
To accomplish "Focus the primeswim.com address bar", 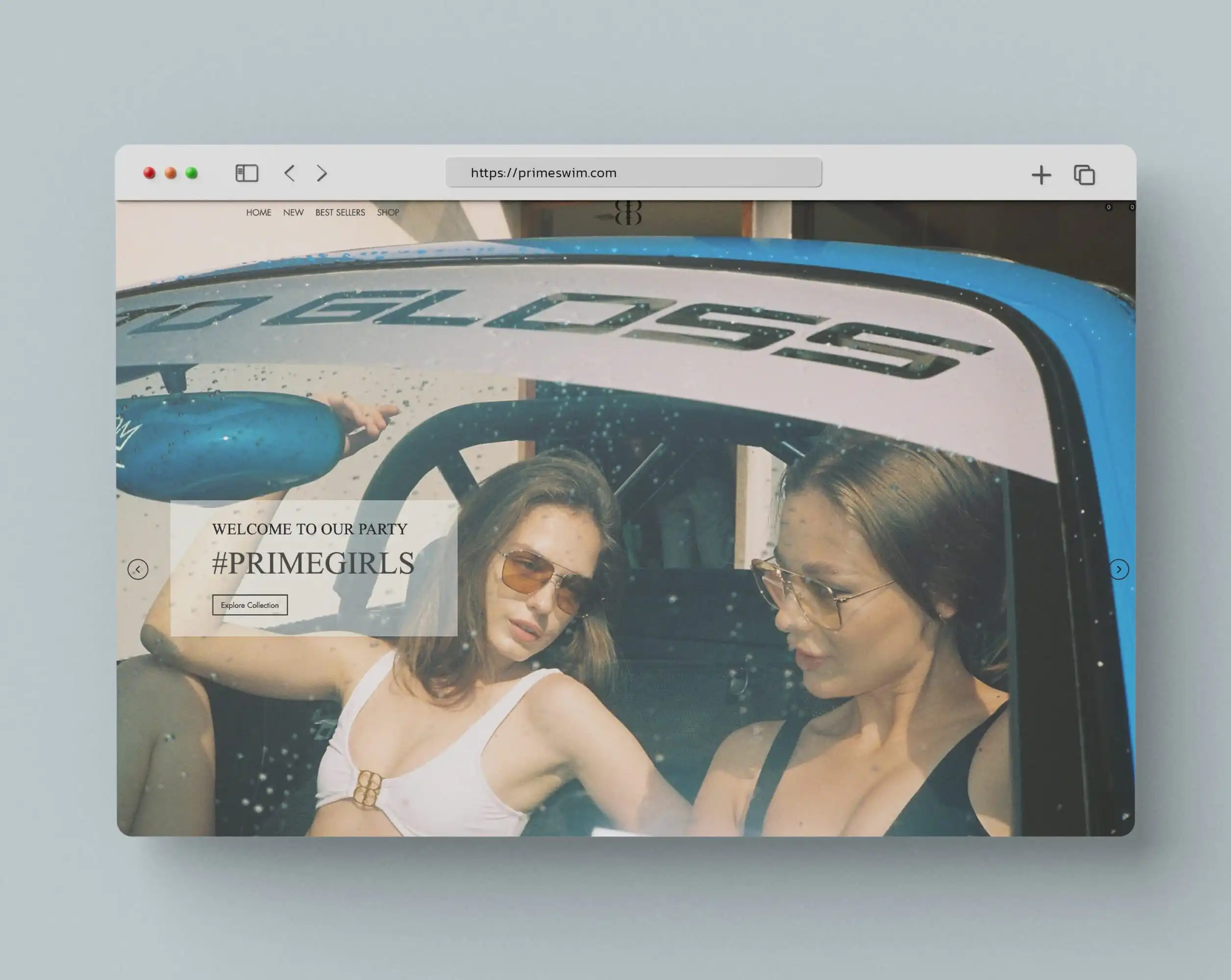I will pos(633,172).
